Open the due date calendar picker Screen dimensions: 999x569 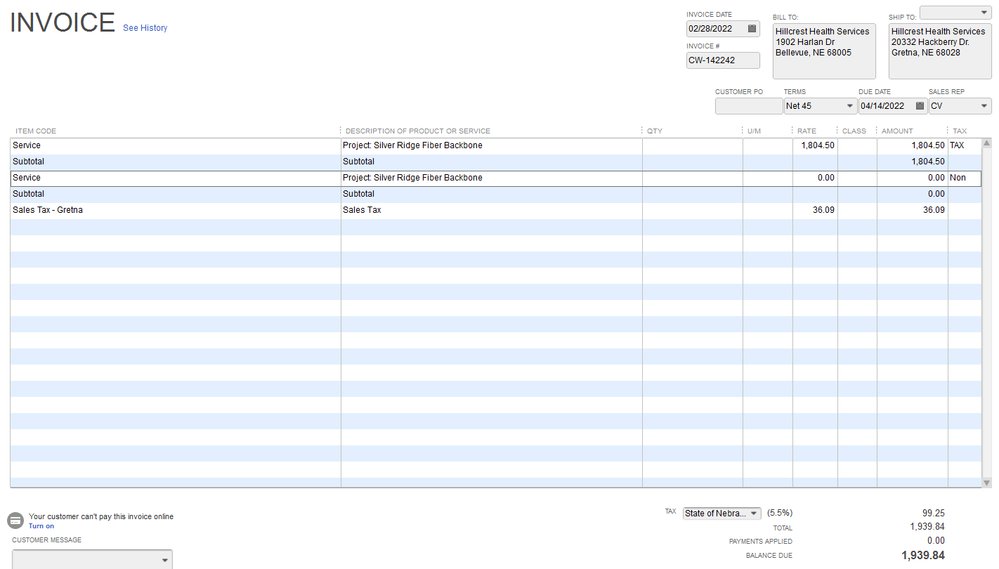919,106
